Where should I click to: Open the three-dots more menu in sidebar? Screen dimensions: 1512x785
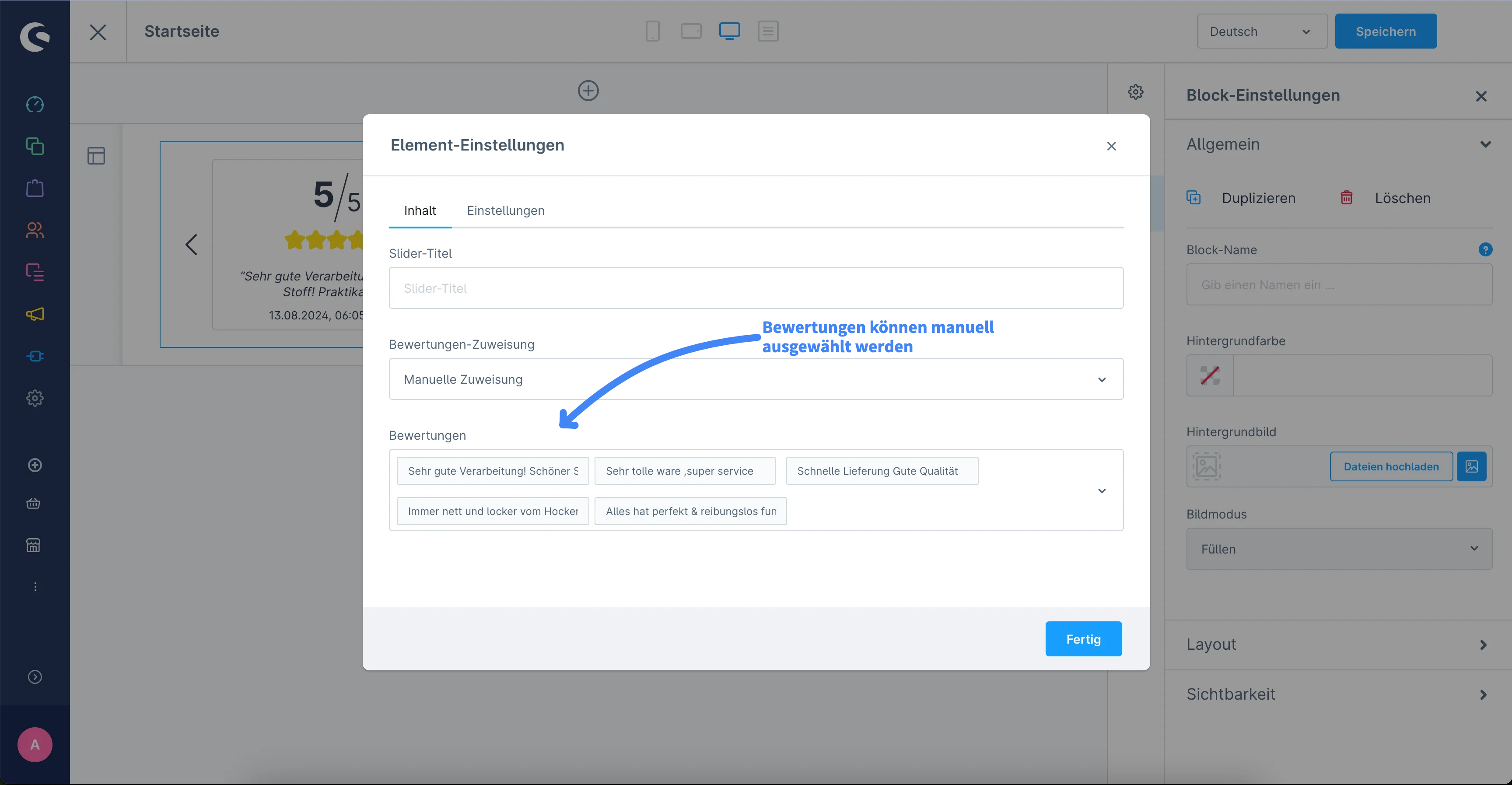[x=35, y=587]
